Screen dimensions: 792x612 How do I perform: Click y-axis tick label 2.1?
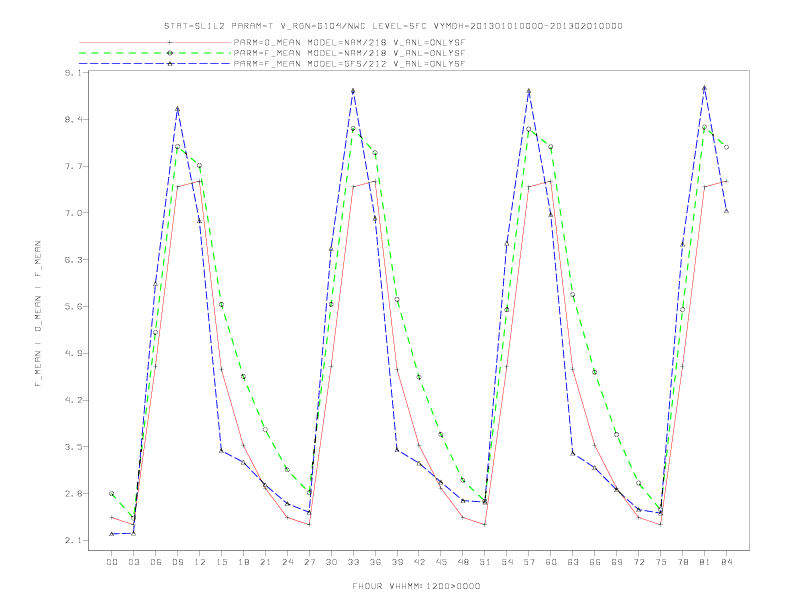click(x=72, y=540)
